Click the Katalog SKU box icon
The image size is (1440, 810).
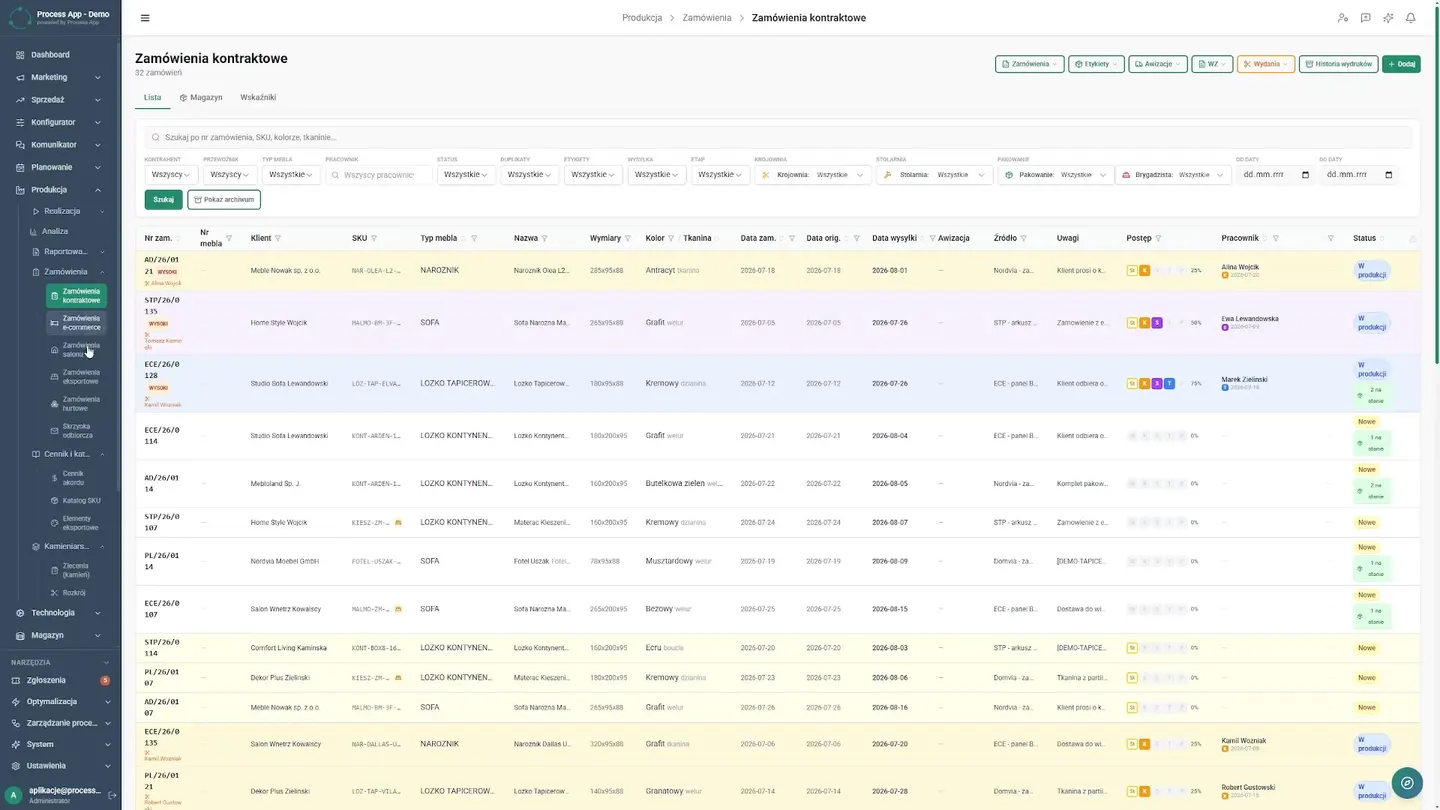(x=55, y=500)
